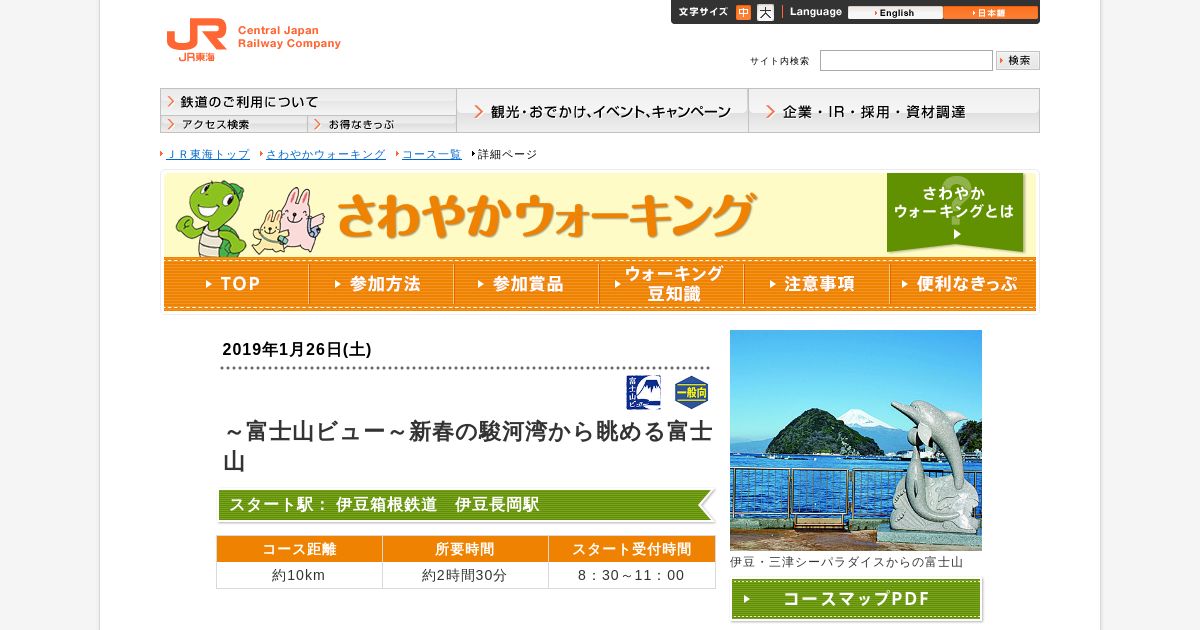Focus the site search input field
Viewport: 1200px width, 630px height.
click(906, 60)
